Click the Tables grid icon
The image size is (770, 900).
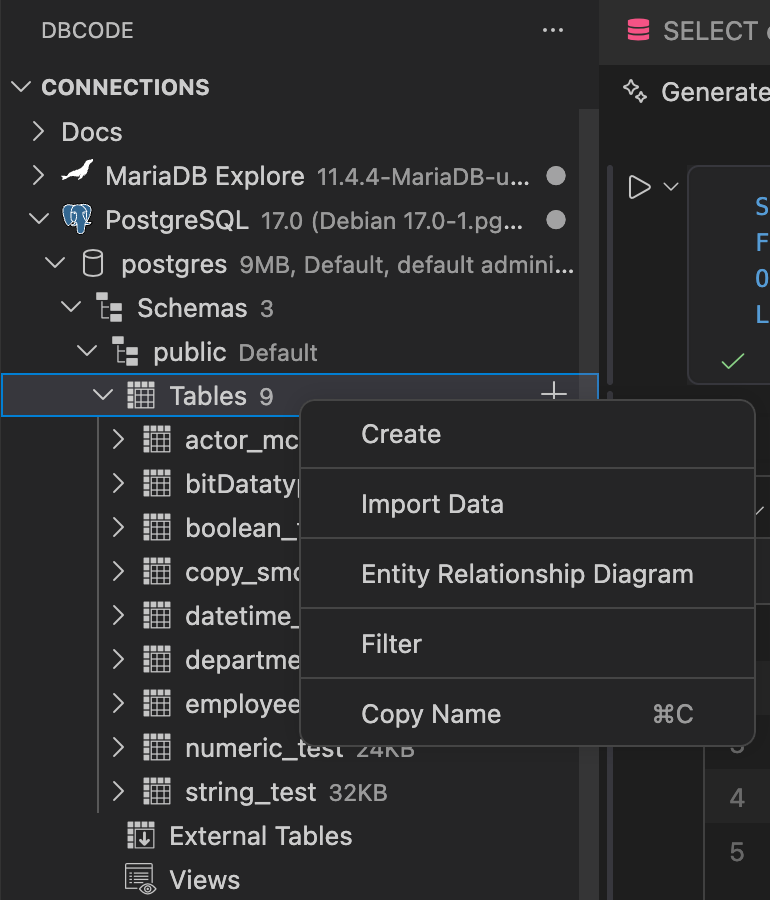point(141,395)
